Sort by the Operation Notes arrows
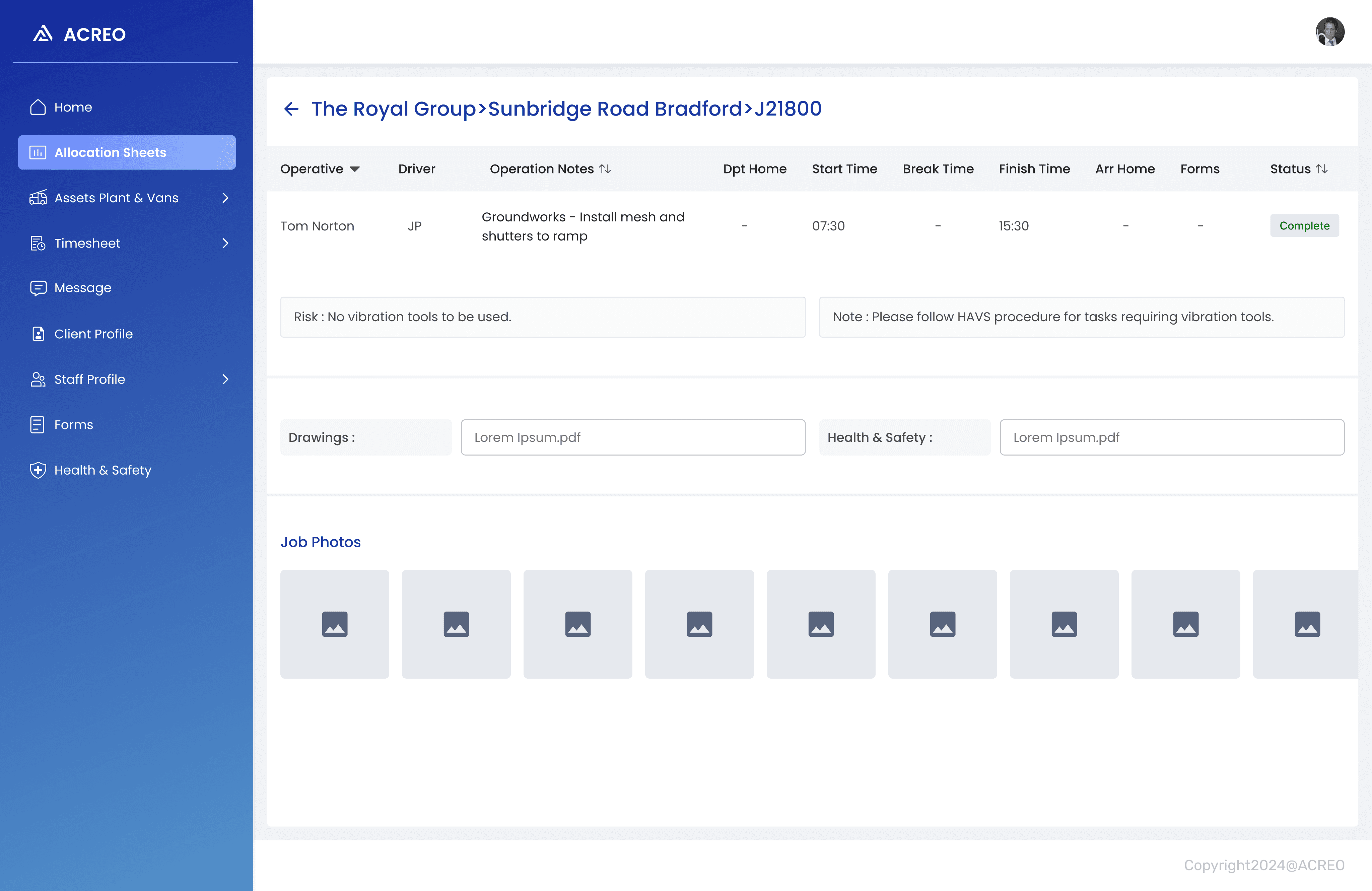 point(605,169)
